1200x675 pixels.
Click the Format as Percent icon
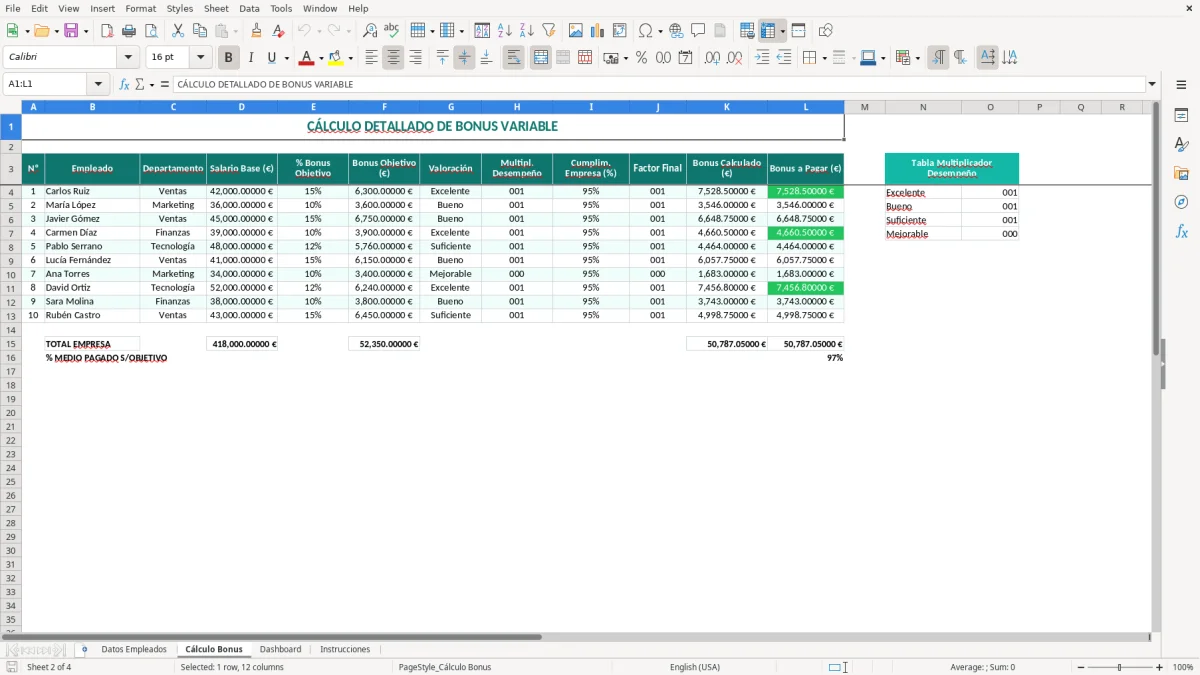[641, 58]
